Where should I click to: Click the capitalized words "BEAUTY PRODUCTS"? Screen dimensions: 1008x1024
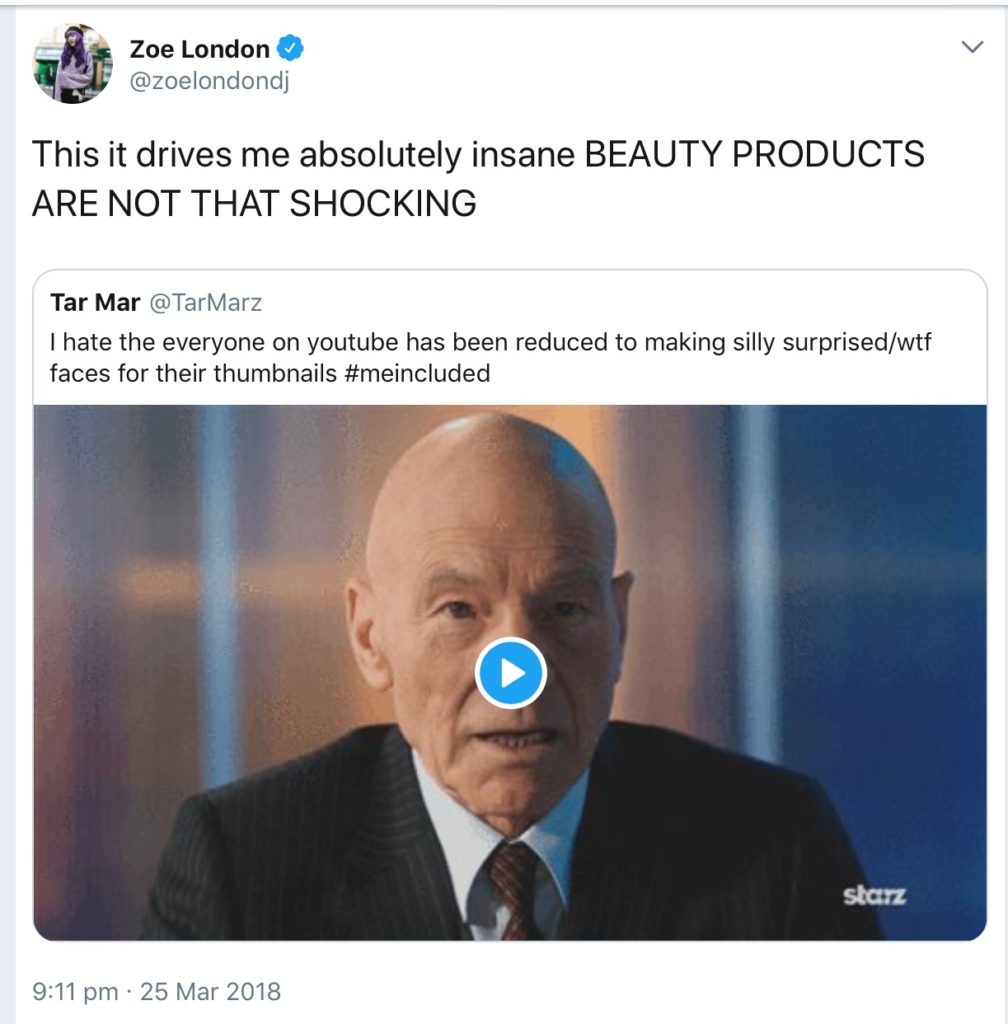(x=754, y=155)
